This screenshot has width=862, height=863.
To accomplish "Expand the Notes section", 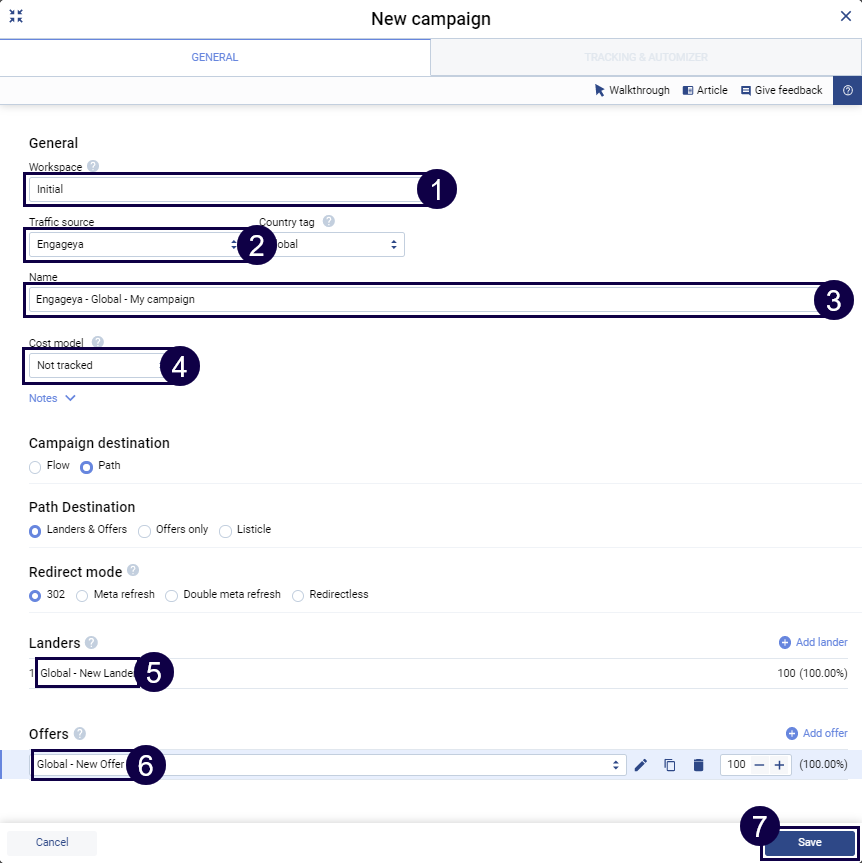I will [x=52, y=398].
